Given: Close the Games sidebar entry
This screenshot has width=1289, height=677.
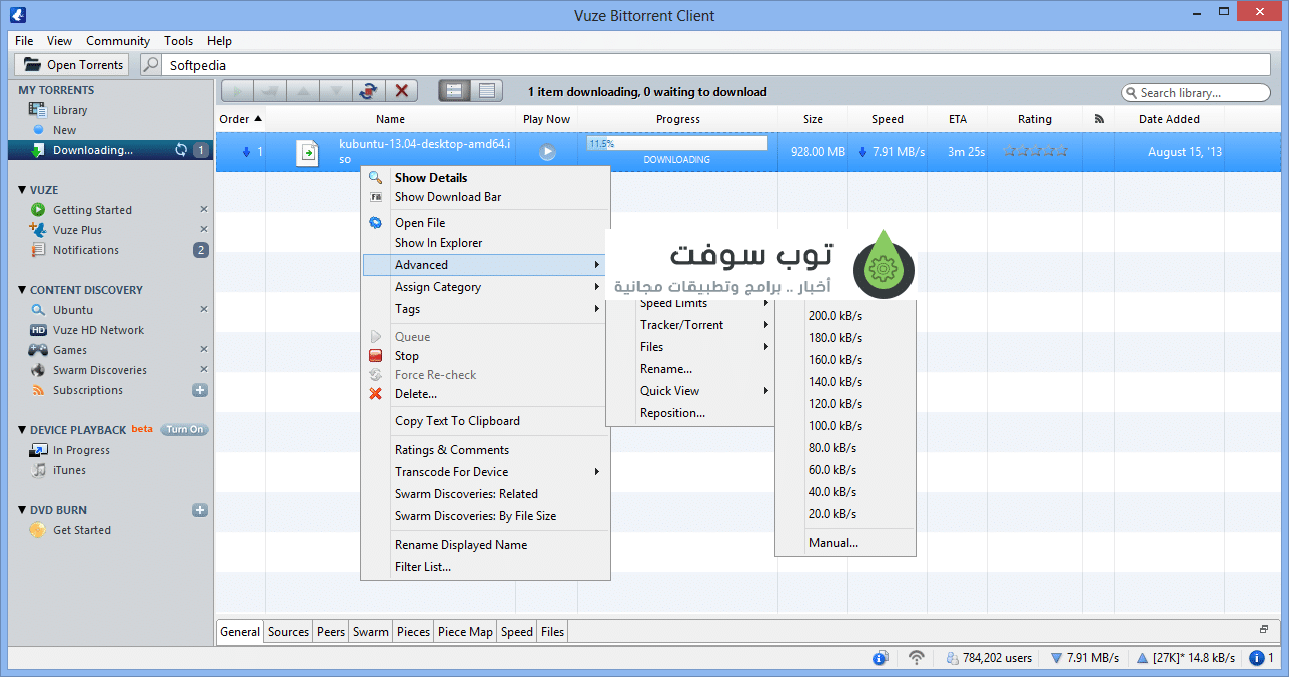Looking at the screenshot, I should tap(204, 350).
